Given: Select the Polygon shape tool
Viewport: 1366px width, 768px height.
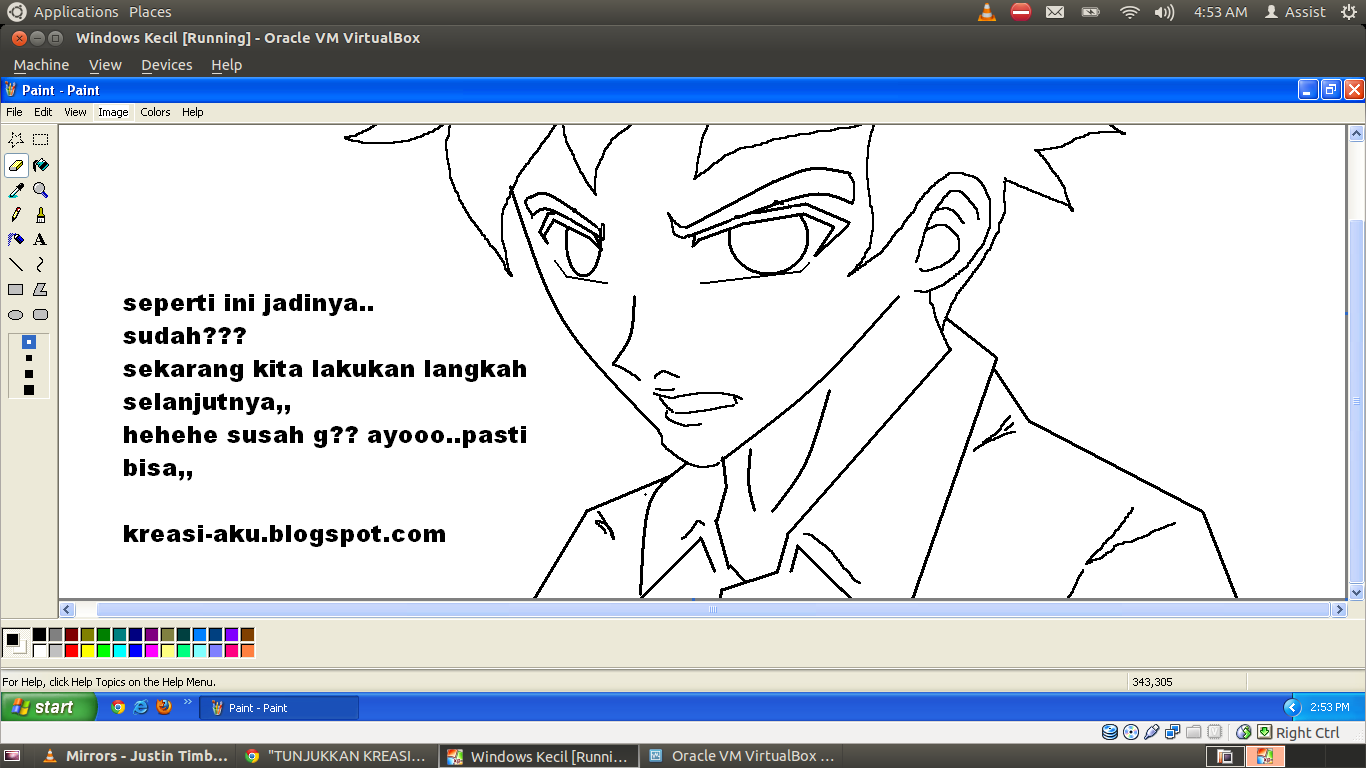Looking at the screenshot, I should tap(41, 290).
